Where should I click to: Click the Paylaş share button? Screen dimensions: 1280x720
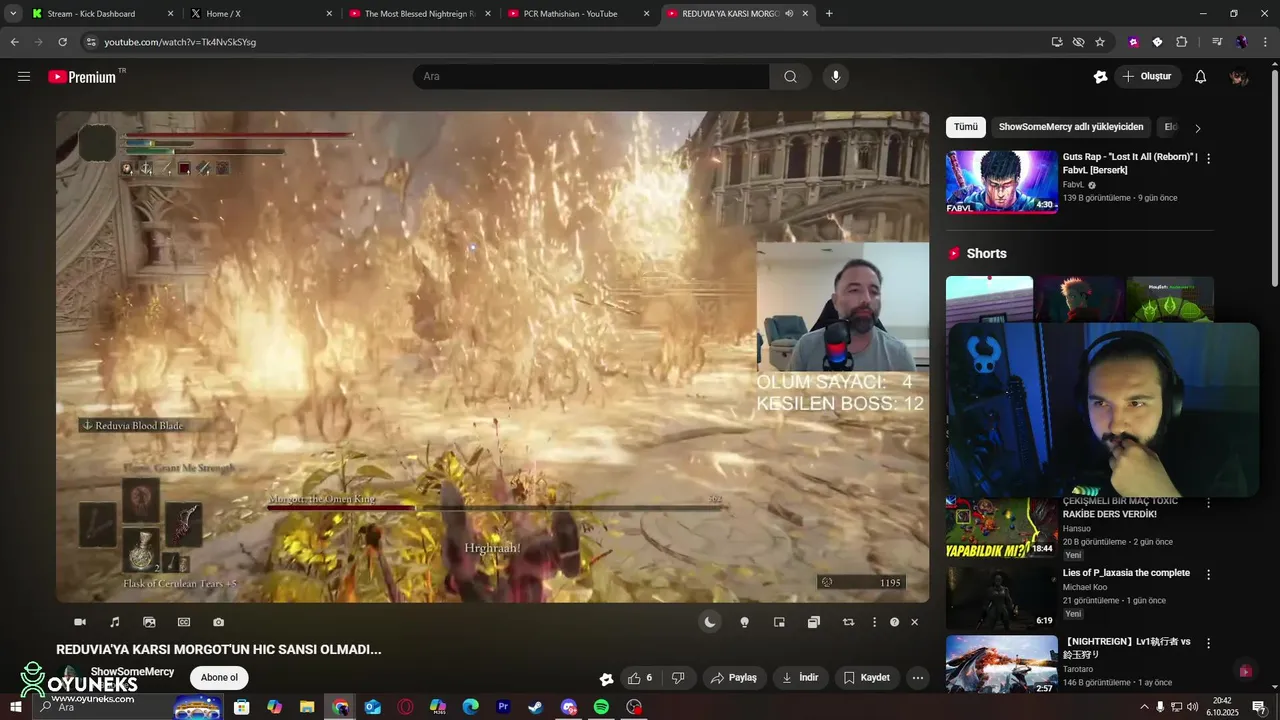tap(734, 678)
